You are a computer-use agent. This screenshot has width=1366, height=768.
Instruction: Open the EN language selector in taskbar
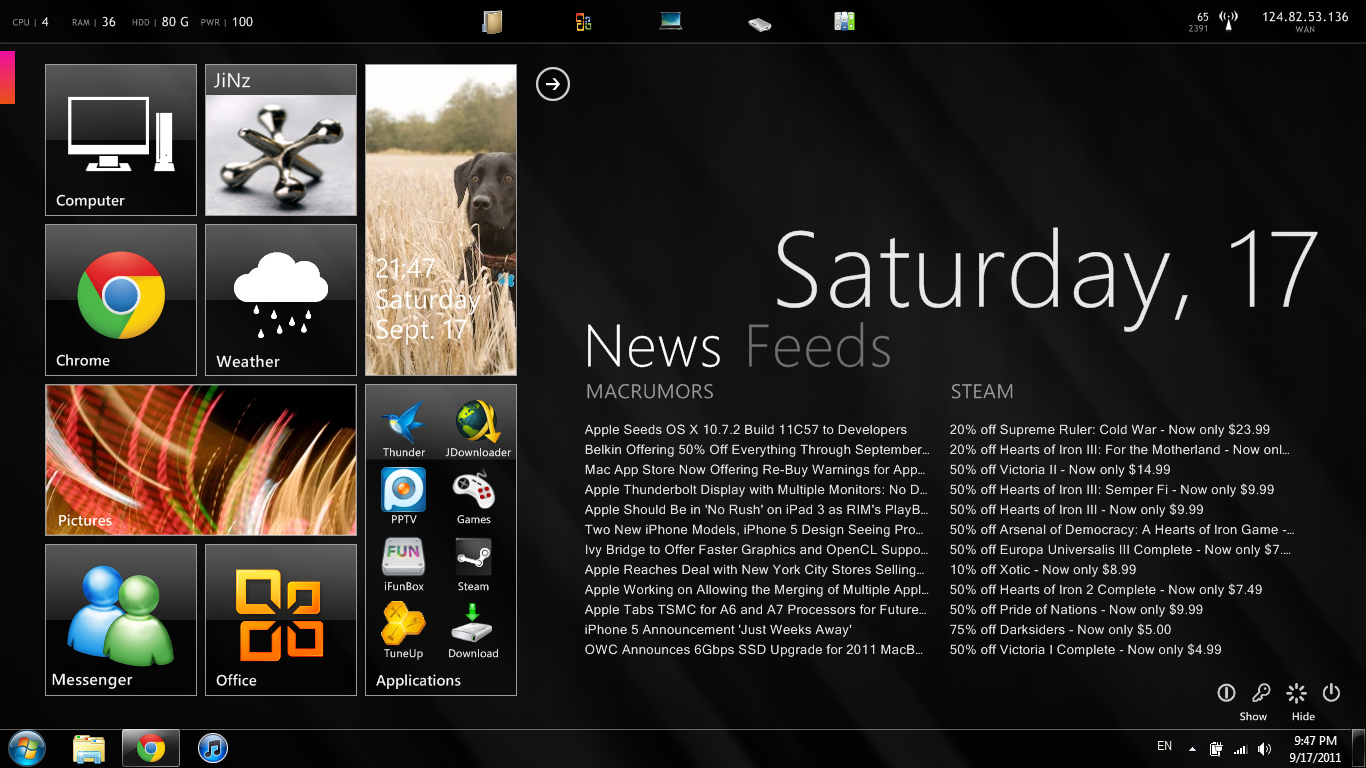(x=1164, y=746)
